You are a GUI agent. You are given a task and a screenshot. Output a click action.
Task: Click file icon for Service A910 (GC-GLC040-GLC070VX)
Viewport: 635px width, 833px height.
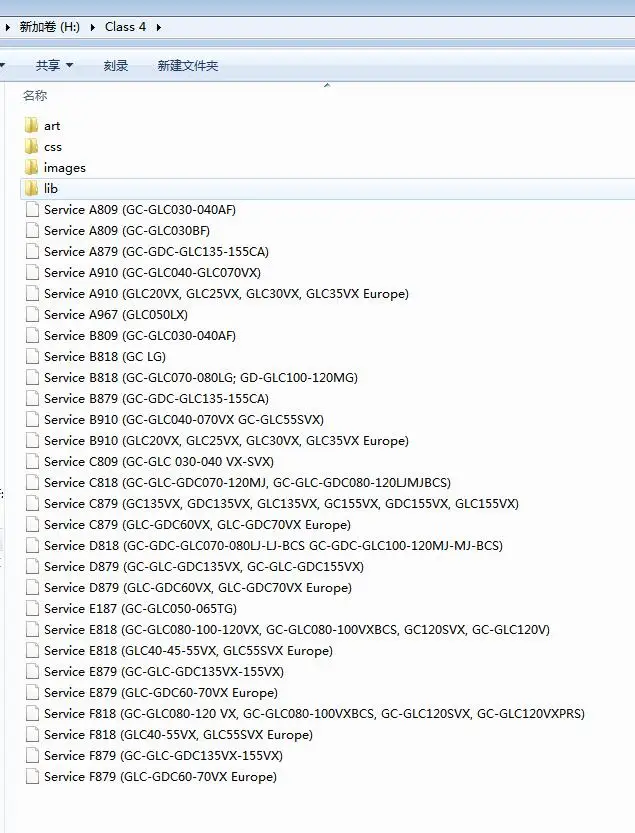(x=32, y=272)
